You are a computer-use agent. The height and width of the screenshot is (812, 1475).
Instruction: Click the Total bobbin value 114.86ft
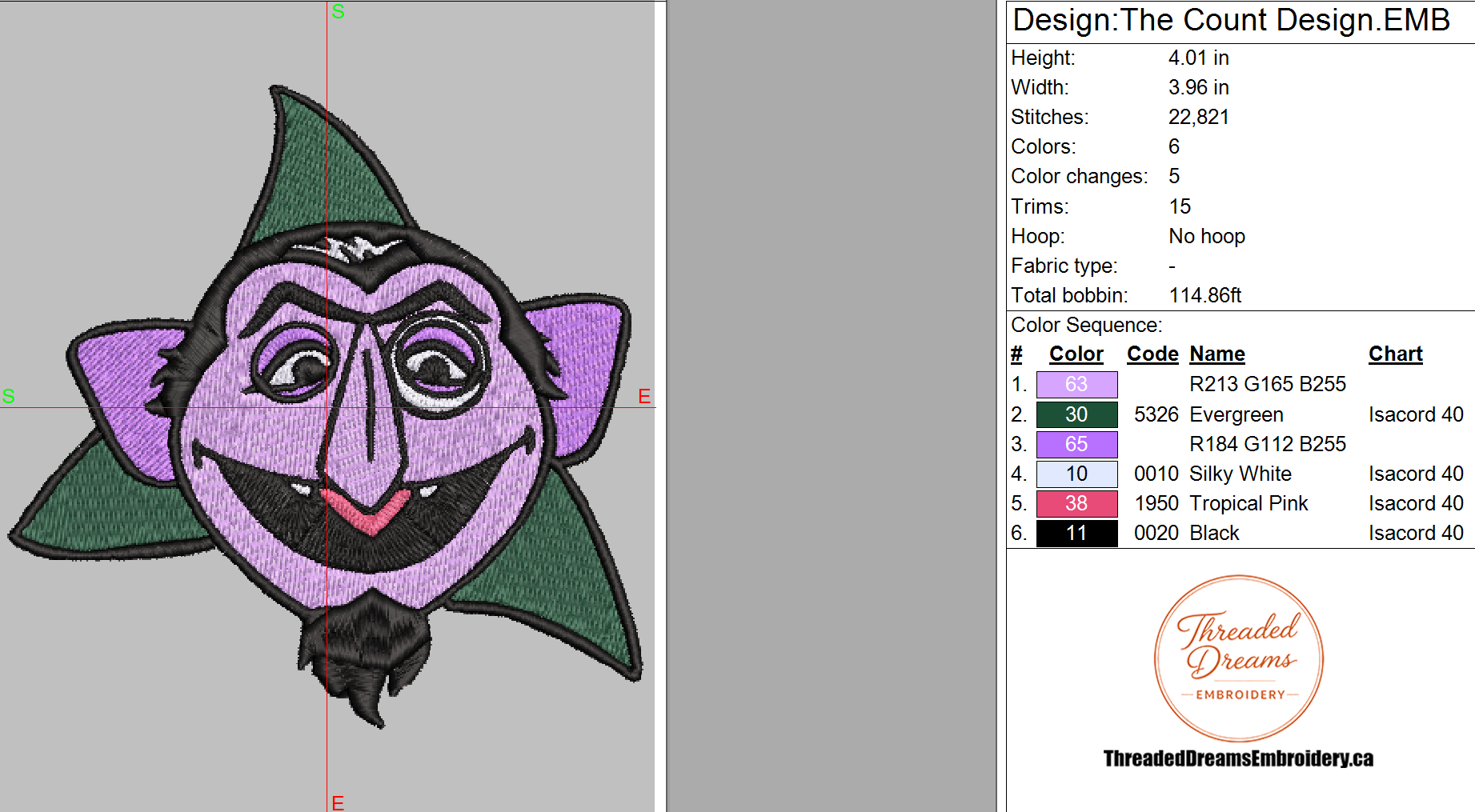pos(1204,295)
